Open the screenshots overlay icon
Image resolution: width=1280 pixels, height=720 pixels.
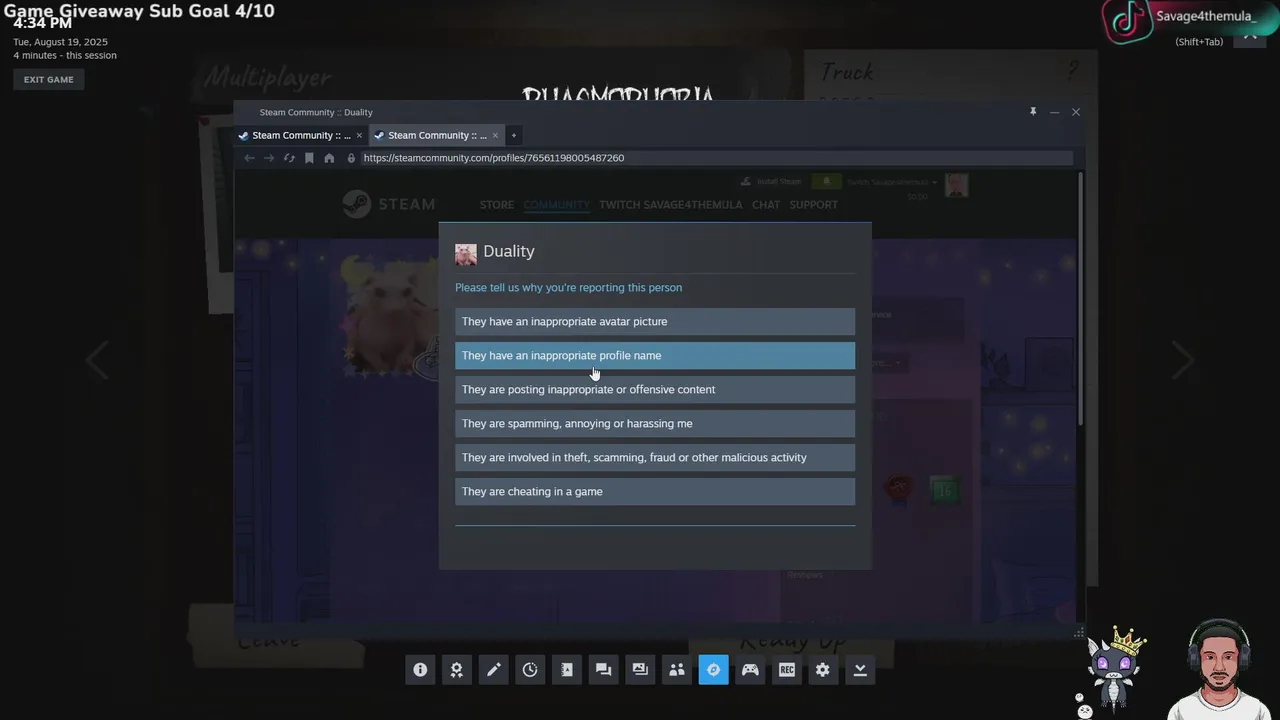click(x=640, y=670)
